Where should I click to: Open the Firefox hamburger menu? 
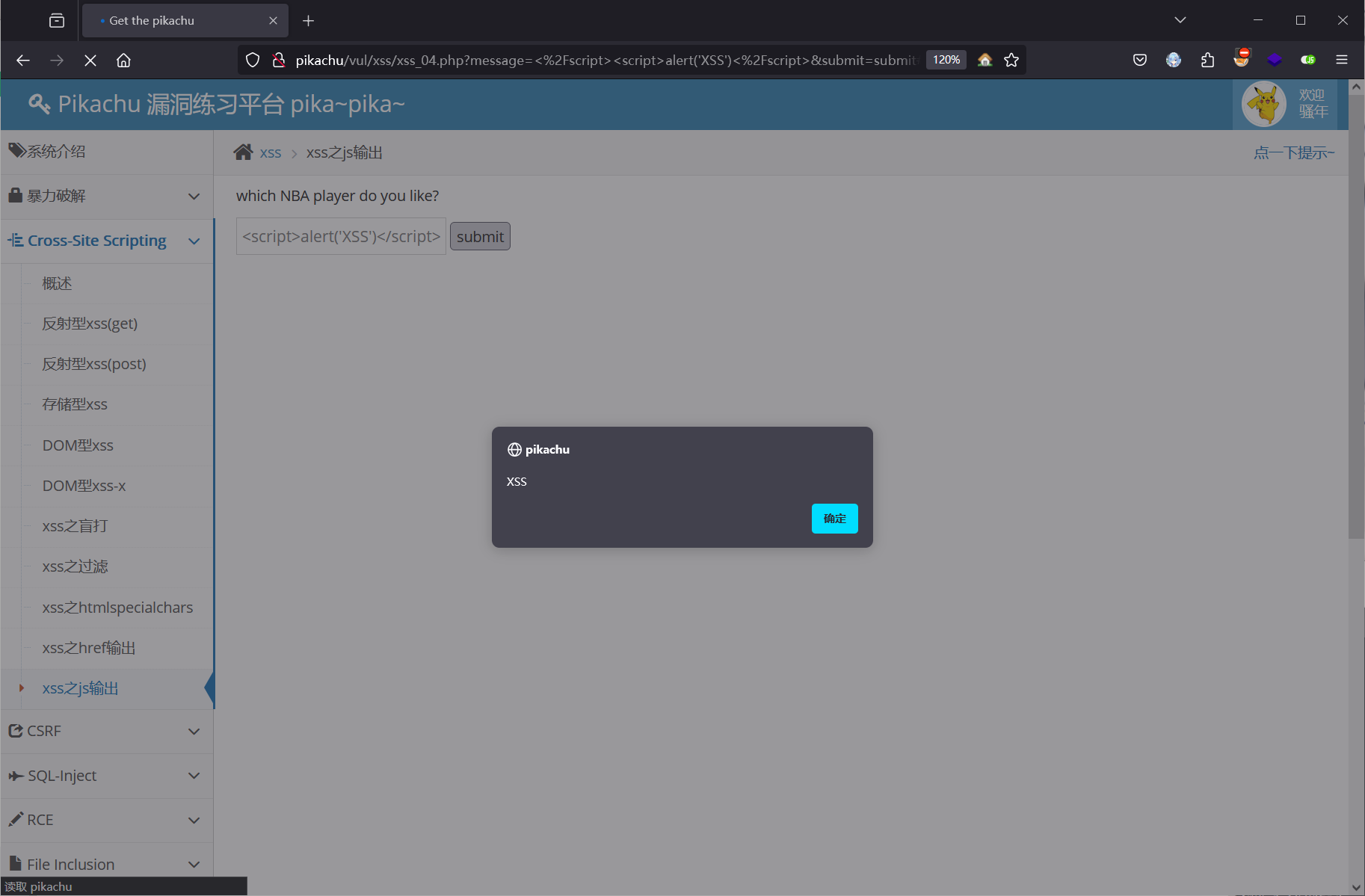[1342, 61]
